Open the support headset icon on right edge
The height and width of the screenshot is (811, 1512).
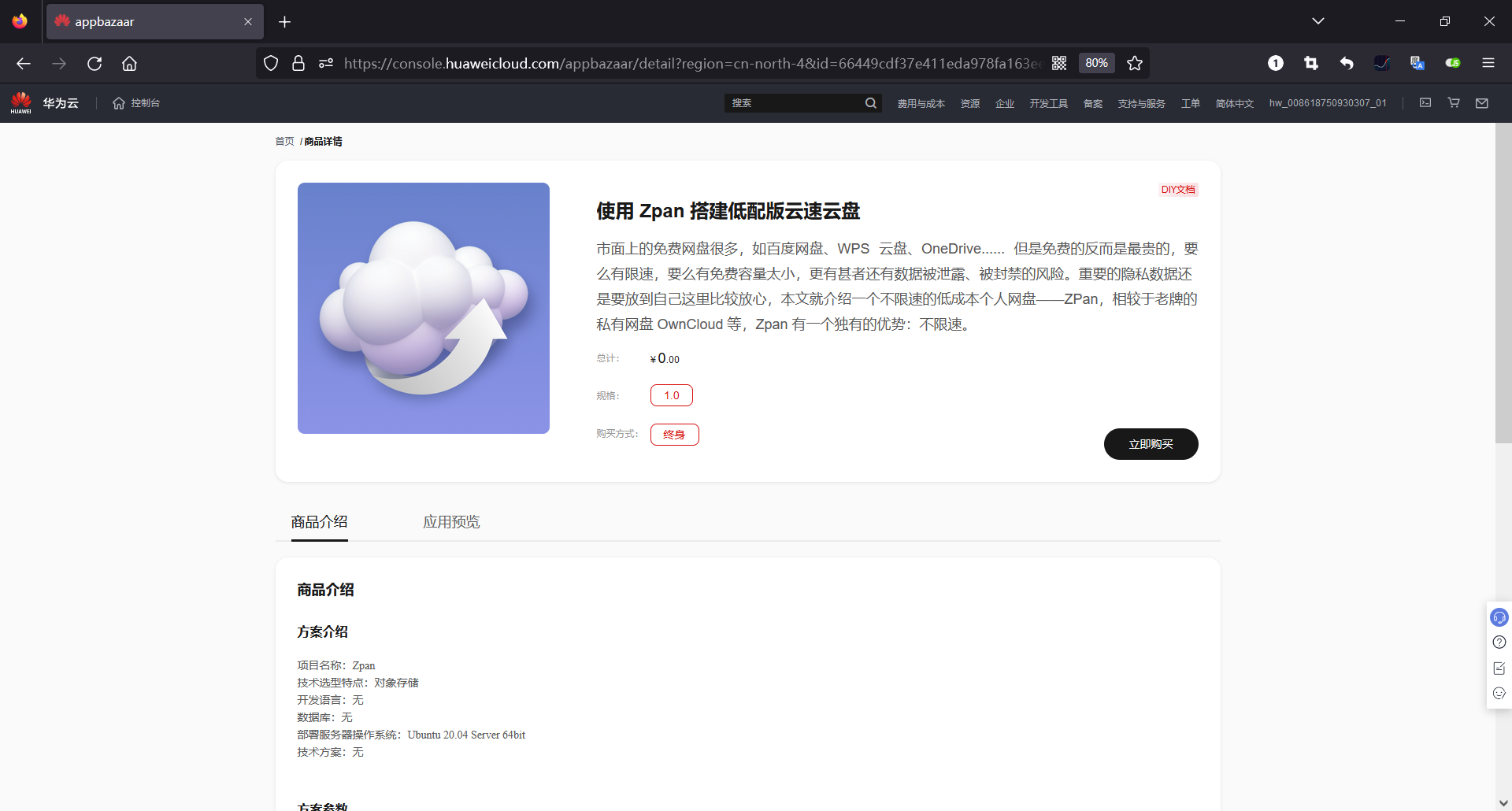(x=1499, y=617)
